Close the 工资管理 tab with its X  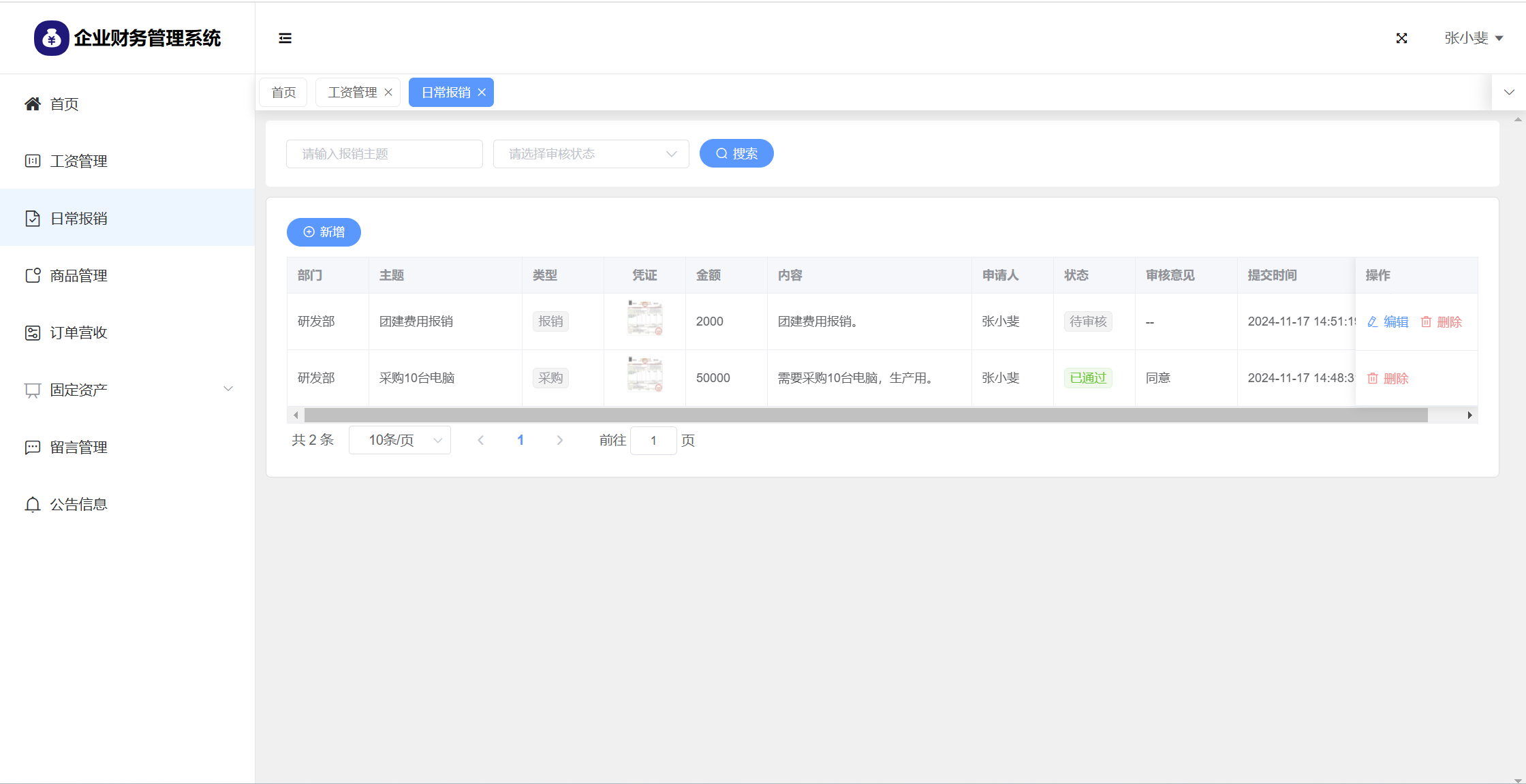coord(388,92)
